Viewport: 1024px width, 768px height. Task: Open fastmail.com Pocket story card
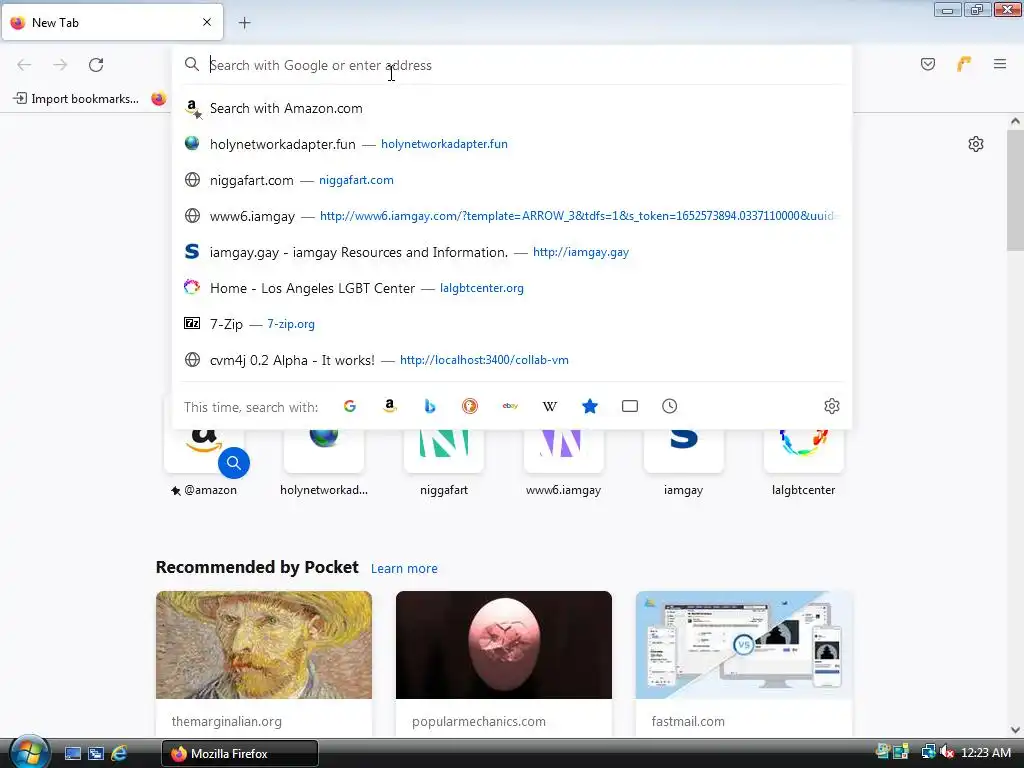coord(744,664)
